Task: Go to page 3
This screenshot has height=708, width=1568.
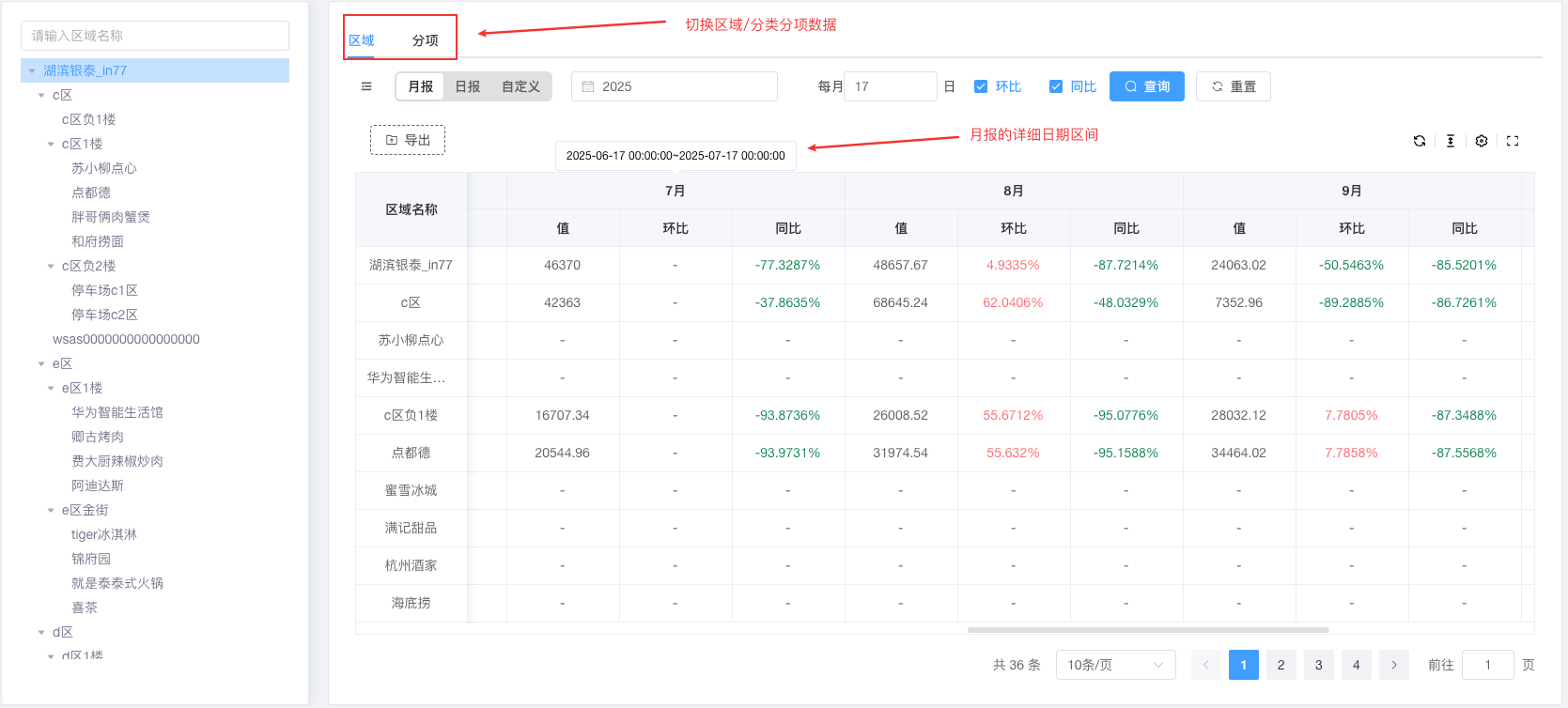Action: [1319, 665]
